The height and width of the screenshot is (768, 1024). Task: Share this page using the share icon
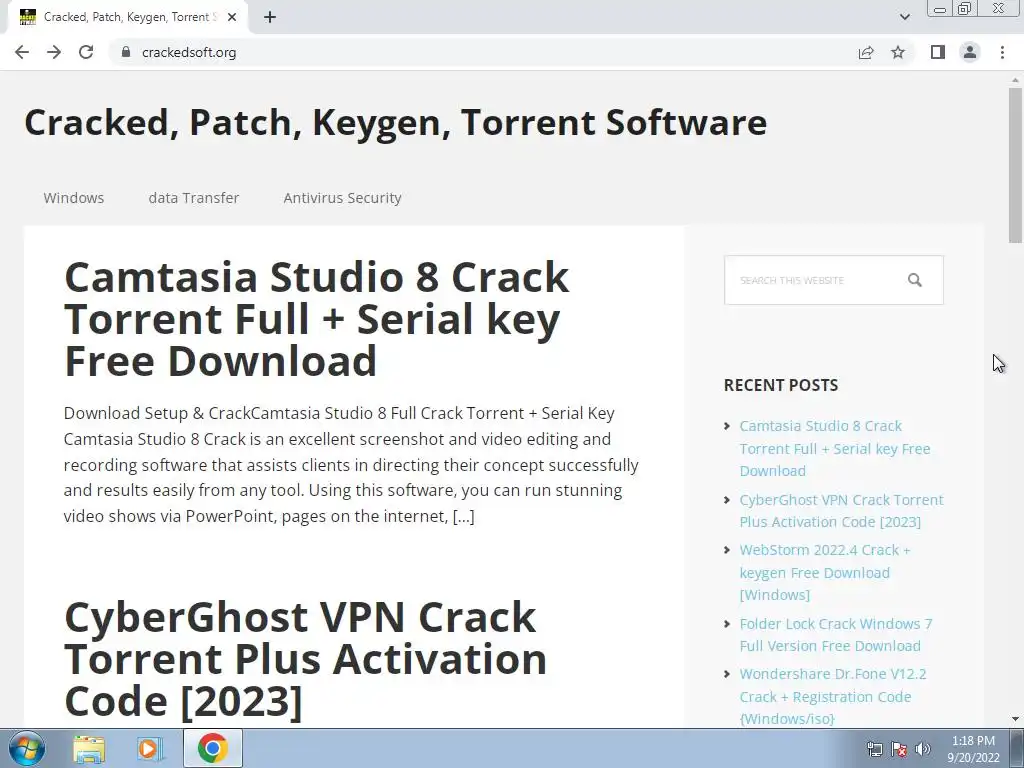tap(866, 52)
